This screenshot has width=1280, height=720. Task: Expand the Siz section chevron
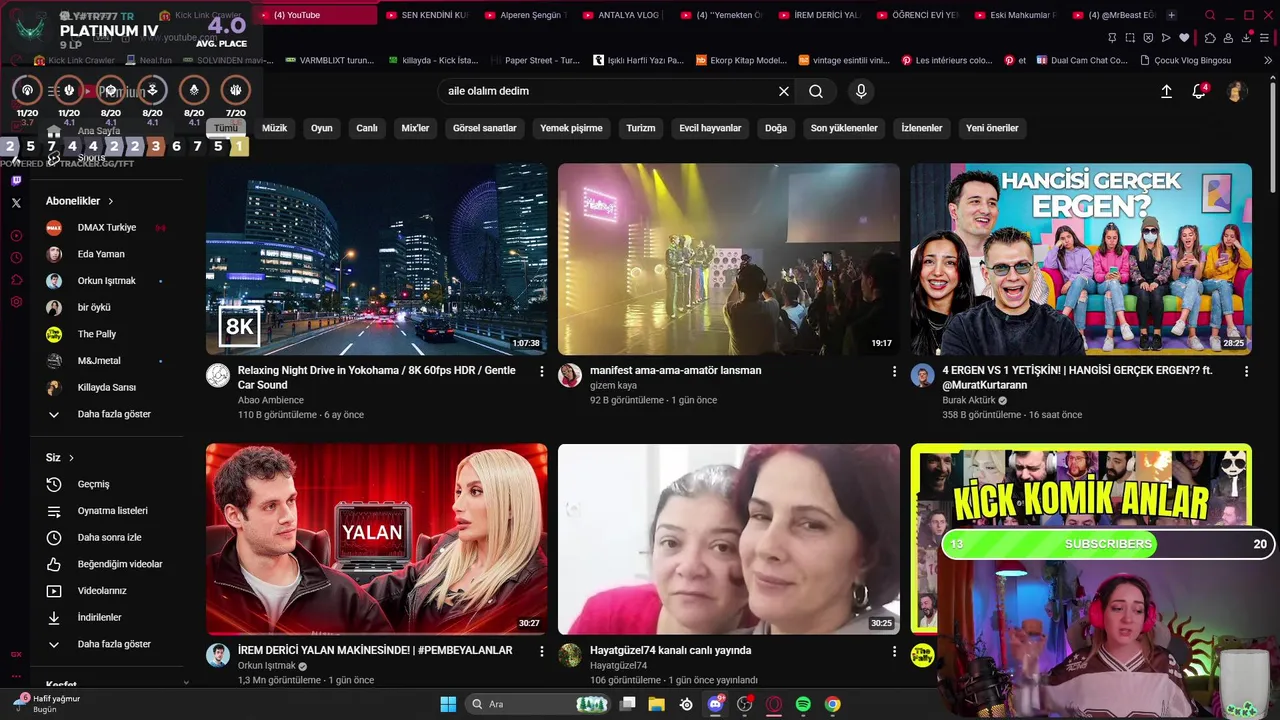pyautogui.click(x=71, y=458)
